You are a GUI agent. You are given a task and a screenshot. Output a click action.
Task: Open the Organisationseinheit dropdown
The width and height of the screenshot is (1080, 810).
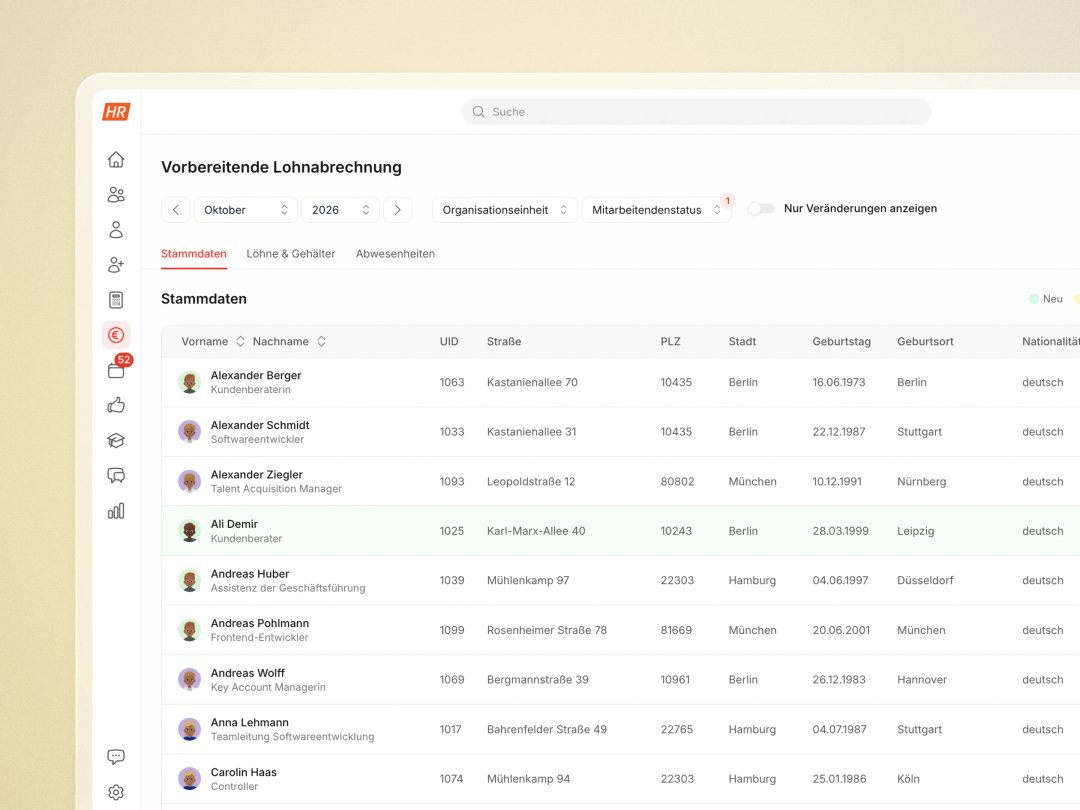pos(504,209)
